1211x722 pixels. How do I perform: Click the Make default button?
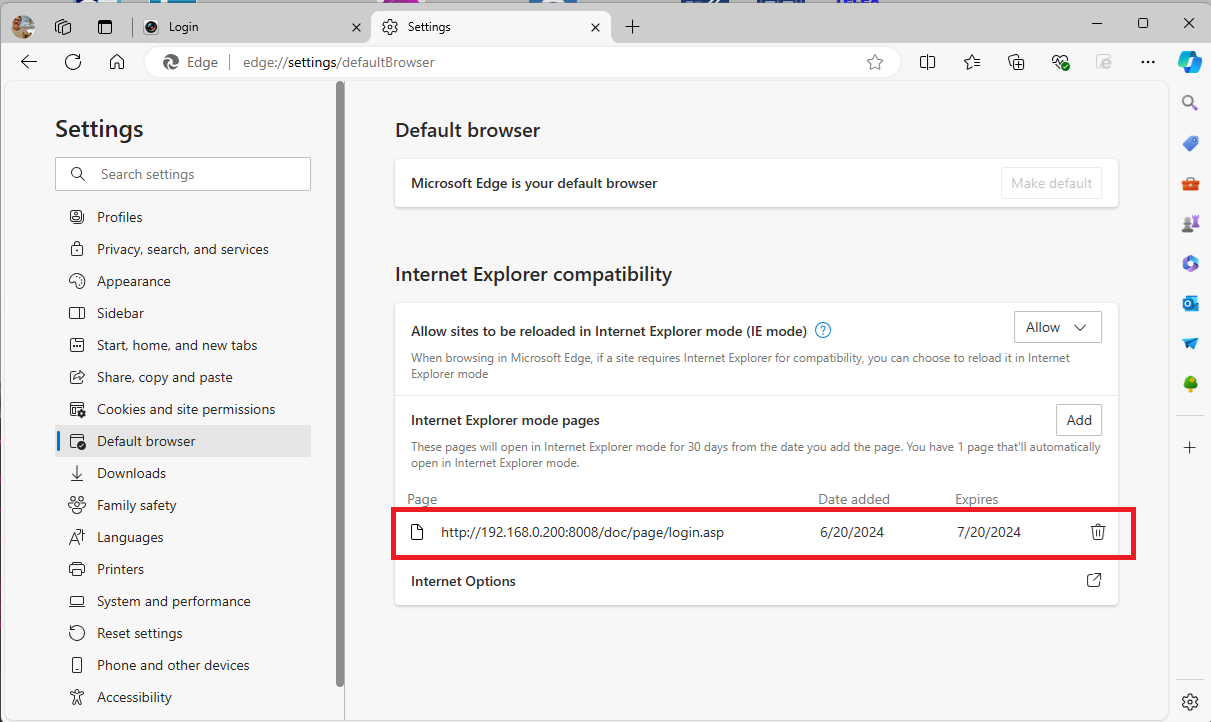[1051, 183]
